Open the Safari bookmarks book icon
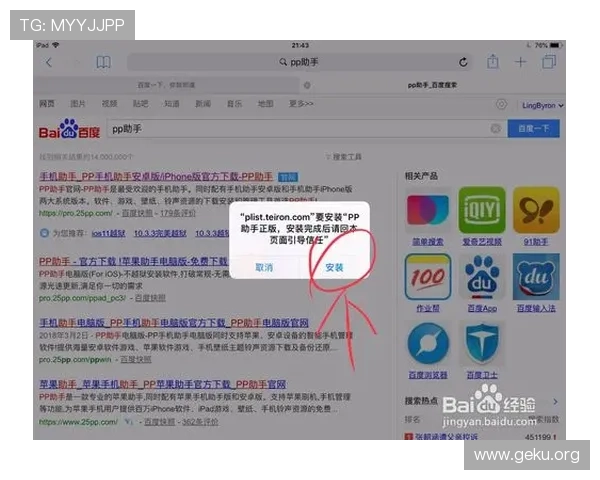 [x=103, y=62]
